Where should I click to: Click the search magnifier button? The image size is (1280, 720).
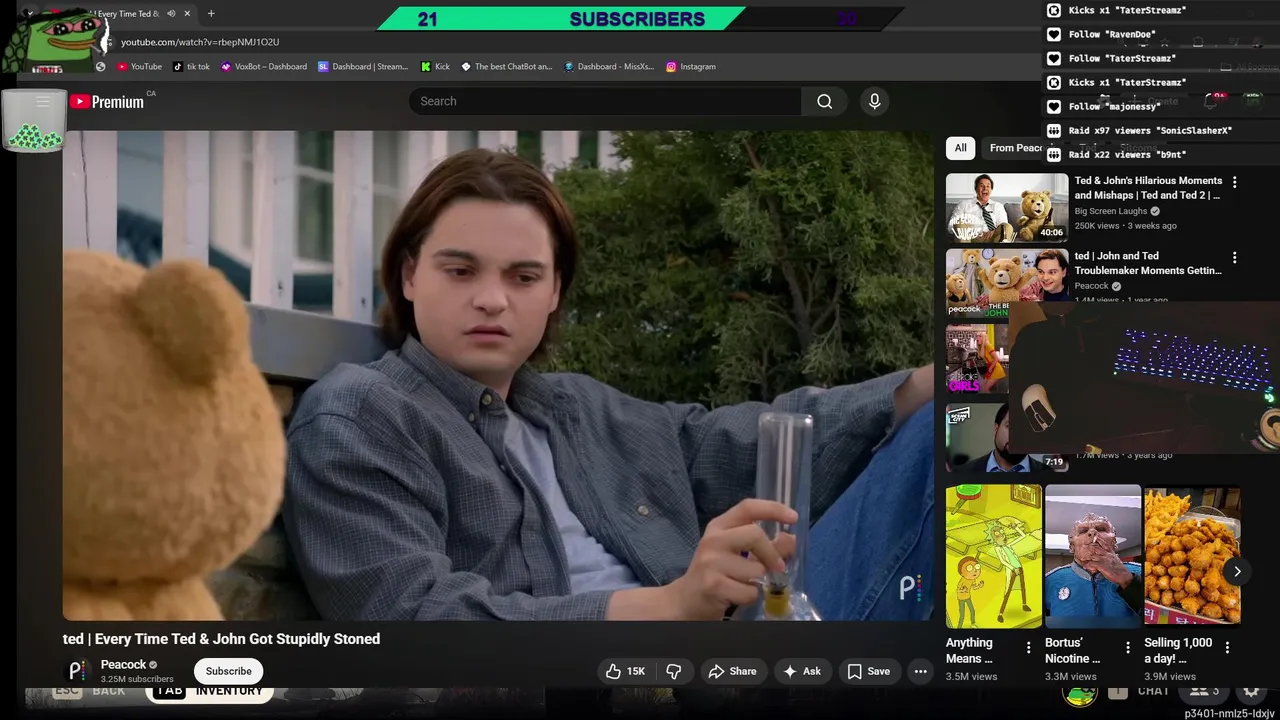(x=824, y=101)
